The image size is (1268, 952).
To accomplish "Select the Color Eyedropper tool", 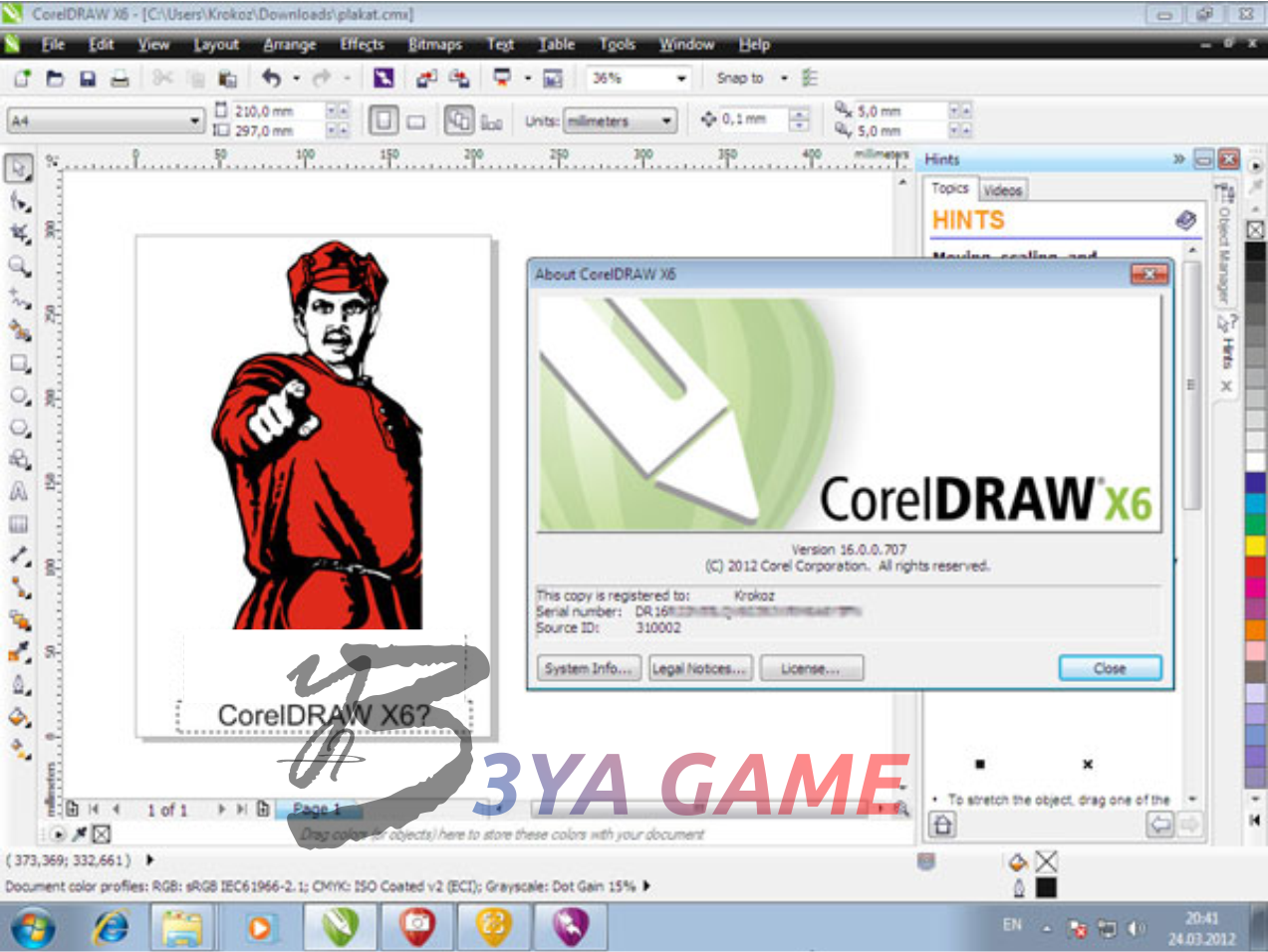I will pos(19,652).
